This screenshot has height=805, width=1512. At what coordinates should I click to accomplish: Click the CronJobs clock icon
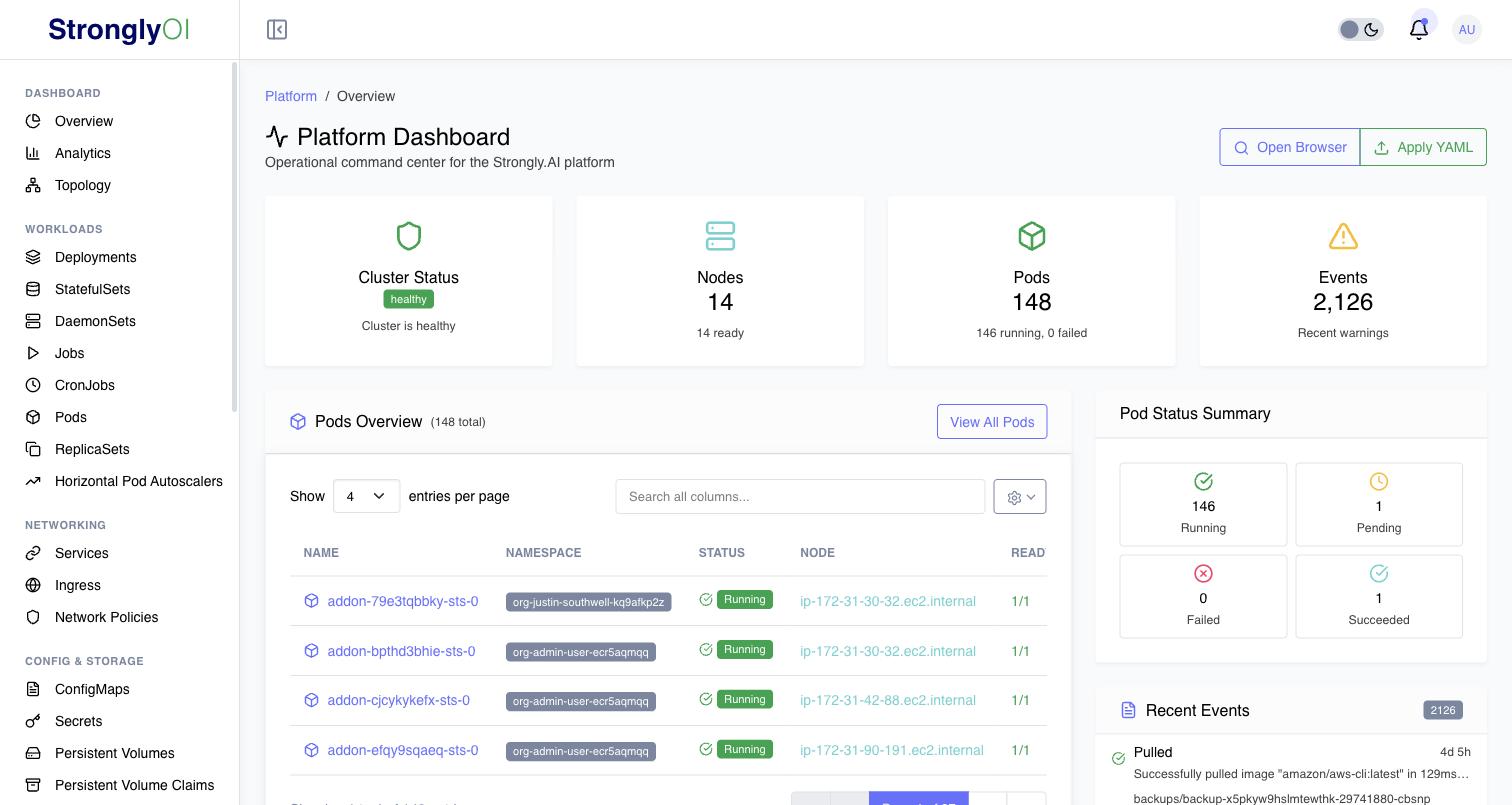click(x=33, y=385)
